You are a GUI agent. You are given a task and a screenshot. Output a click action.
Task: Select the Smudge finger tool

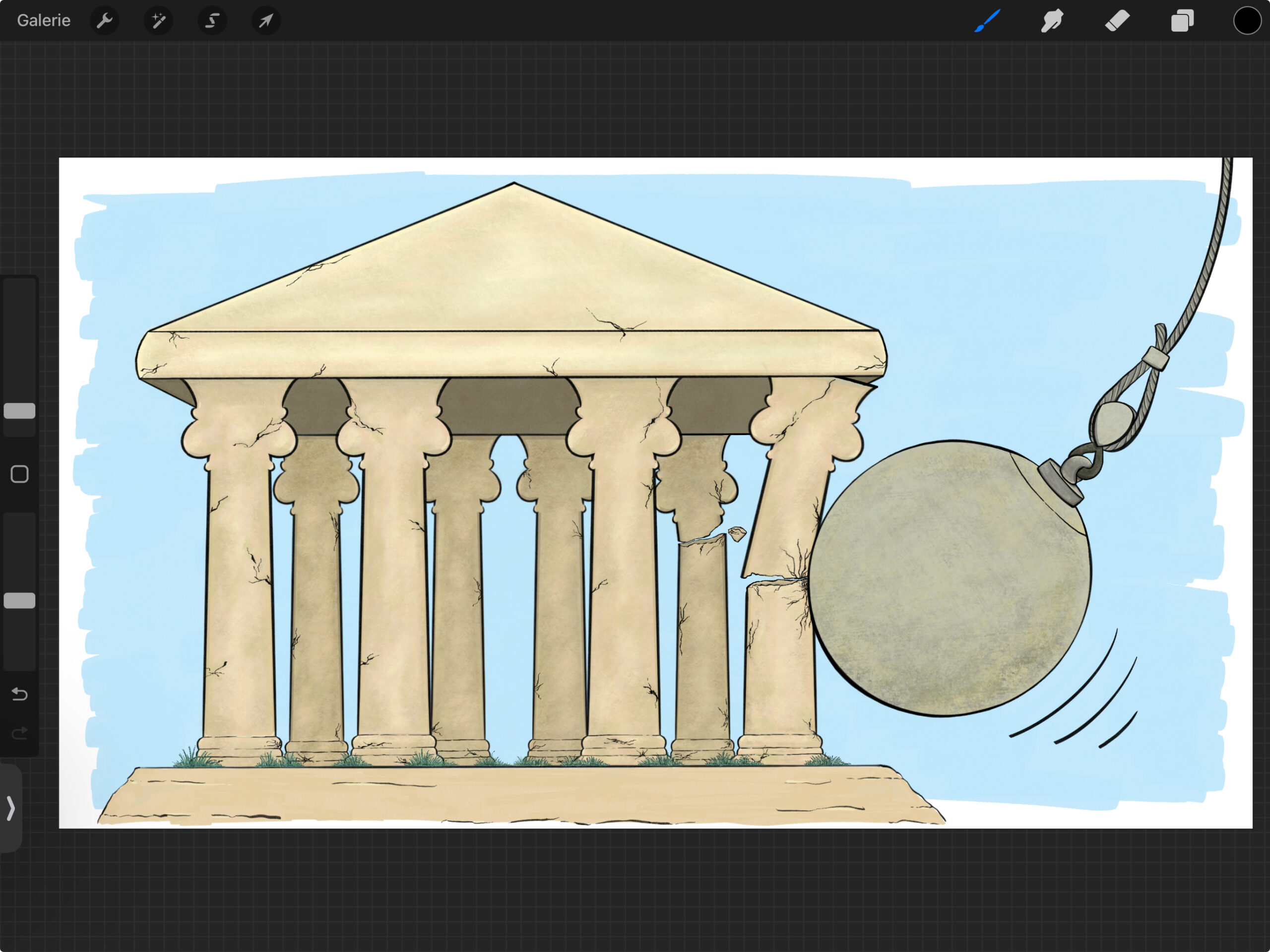click(1052, 21)
